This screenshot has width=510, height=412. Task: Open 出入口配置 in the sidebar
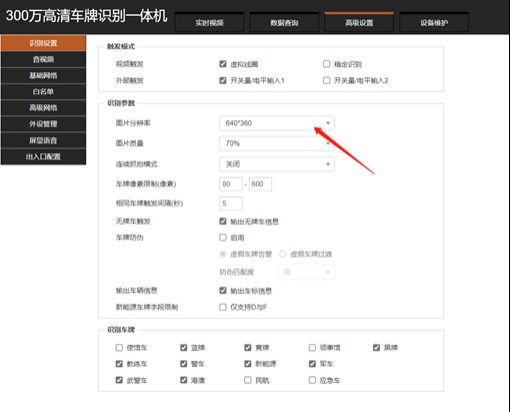pos(43,156)
